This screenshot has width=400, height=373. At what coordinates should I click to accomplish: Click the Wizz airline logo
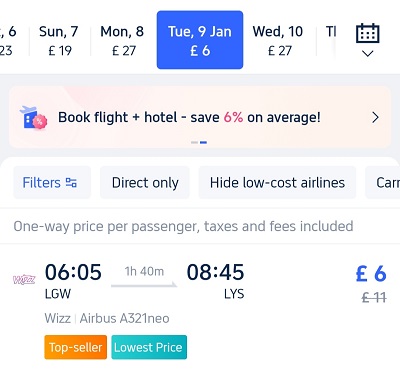(24, 279)
